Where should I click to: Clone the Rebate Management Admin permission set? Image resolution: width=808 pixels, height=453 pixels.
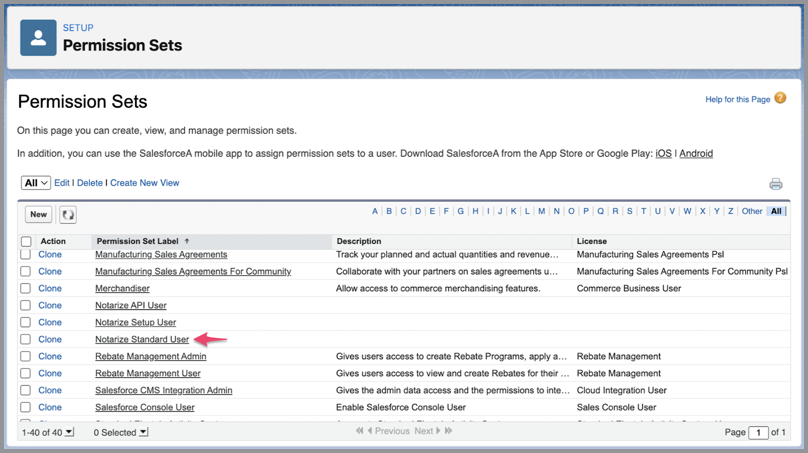click(x=50, y=356)
